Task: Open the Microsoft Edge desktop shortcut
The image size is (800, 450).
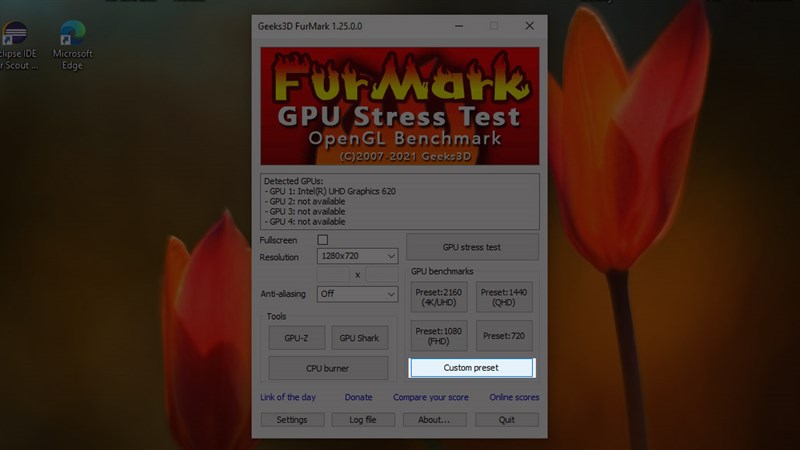Action: (x=72, y=45)
